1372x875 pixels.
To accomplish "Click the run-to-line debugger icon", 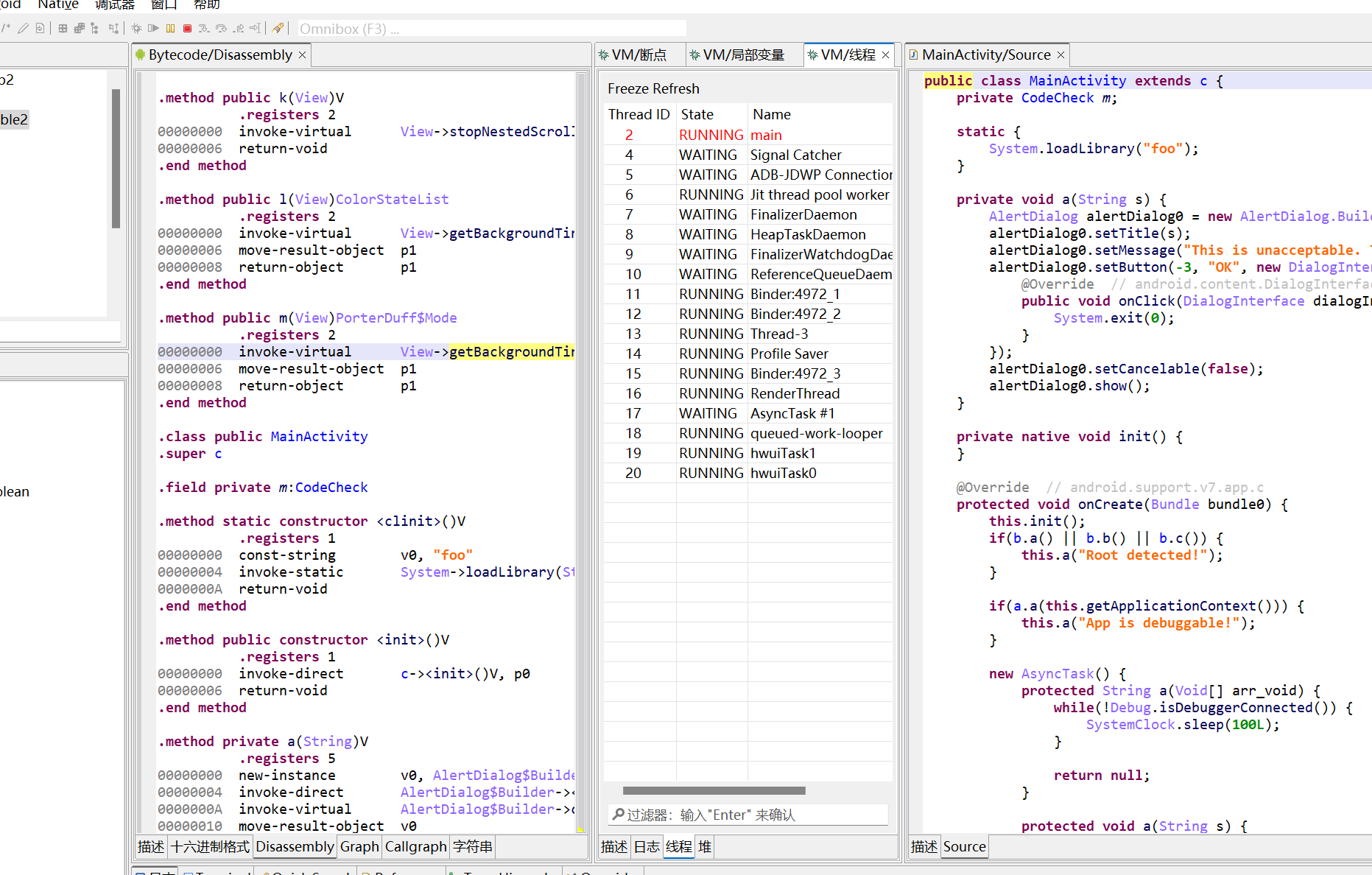I will click(255, 29).
